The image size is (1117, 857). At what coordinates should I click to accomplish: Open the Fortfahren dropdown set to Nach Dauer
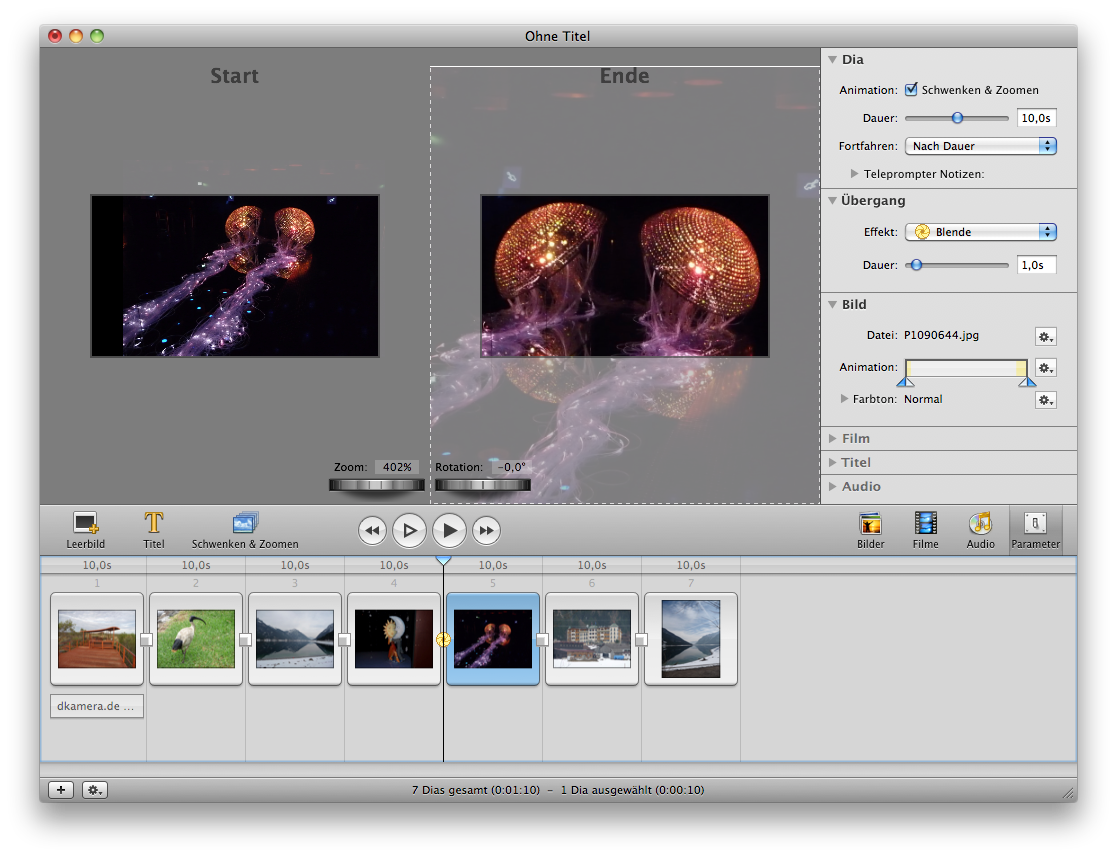coord(980,145)
